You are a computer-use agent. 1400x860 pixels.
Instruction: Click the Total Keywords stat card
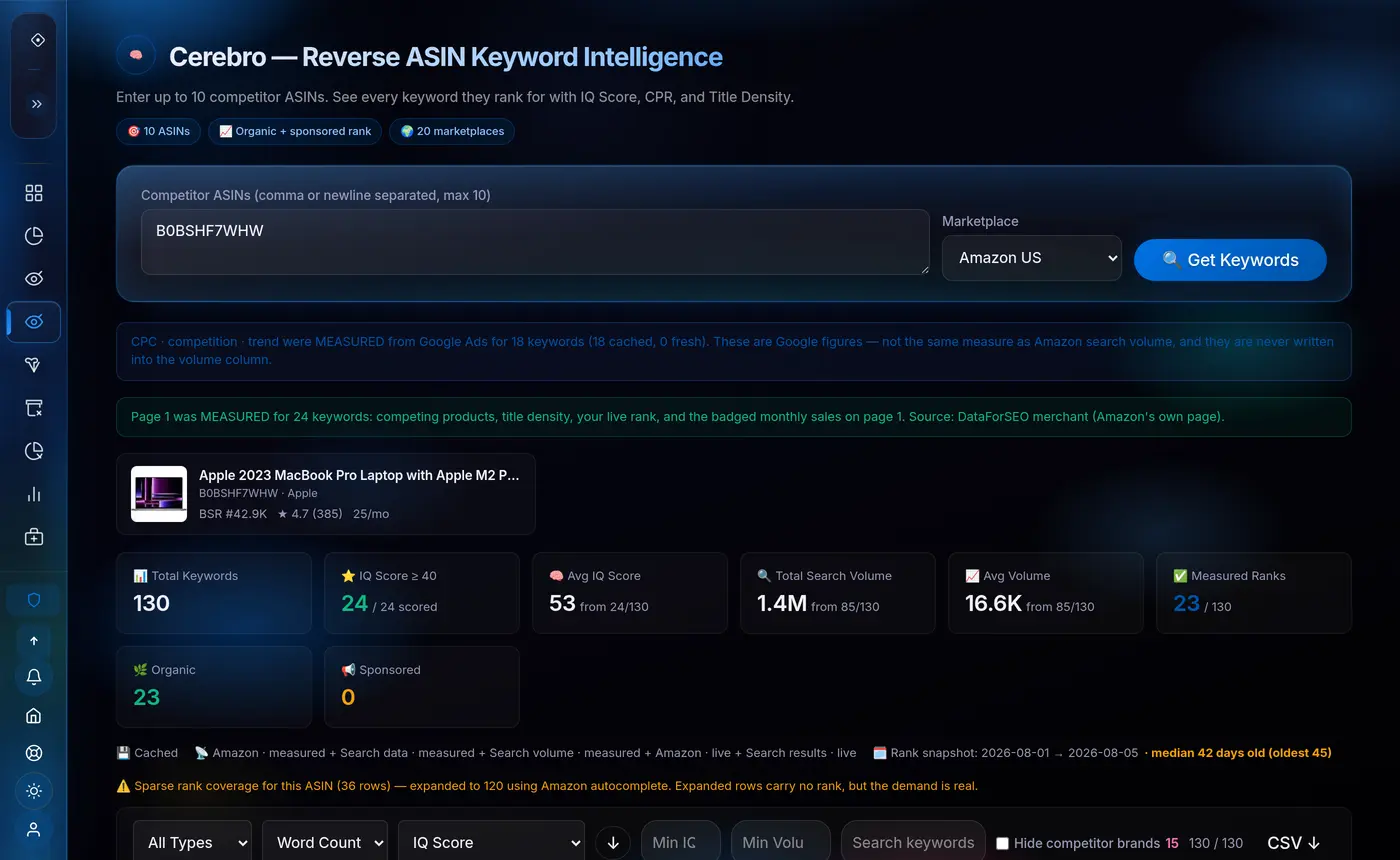(214, 593)
